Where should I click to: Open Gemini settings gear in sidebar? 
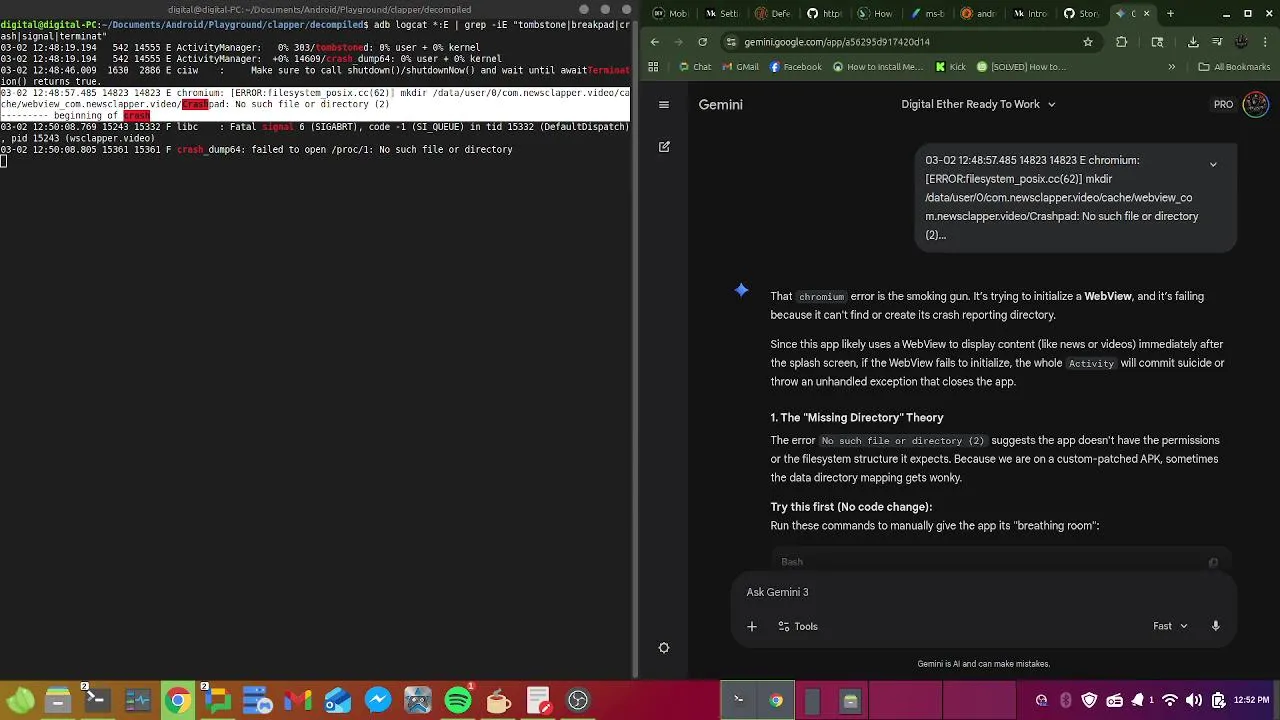pos(664,648)
